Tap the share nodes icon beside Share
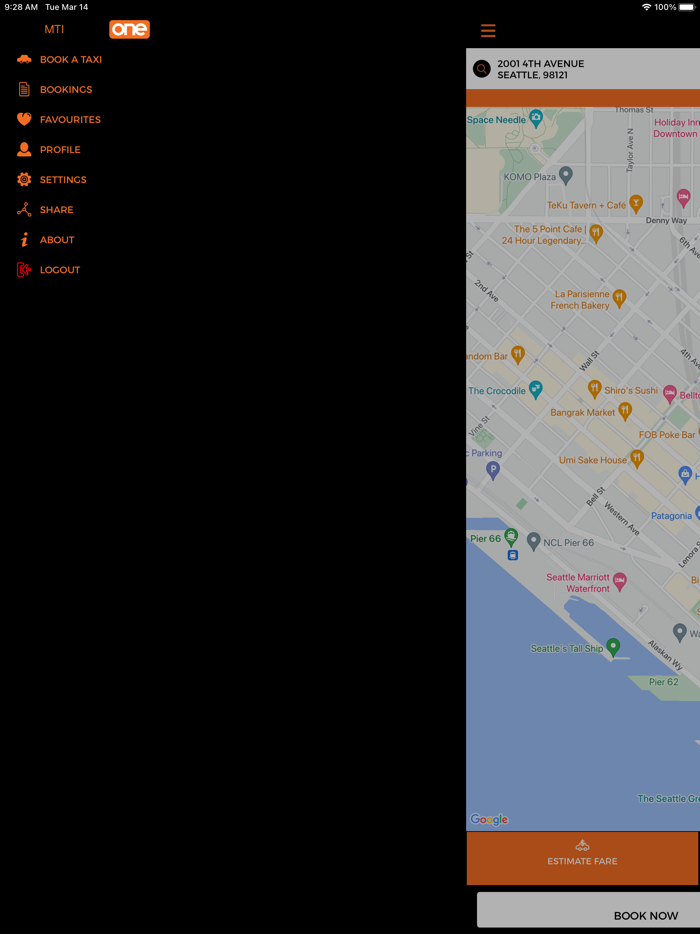 [x=24, y=210]
